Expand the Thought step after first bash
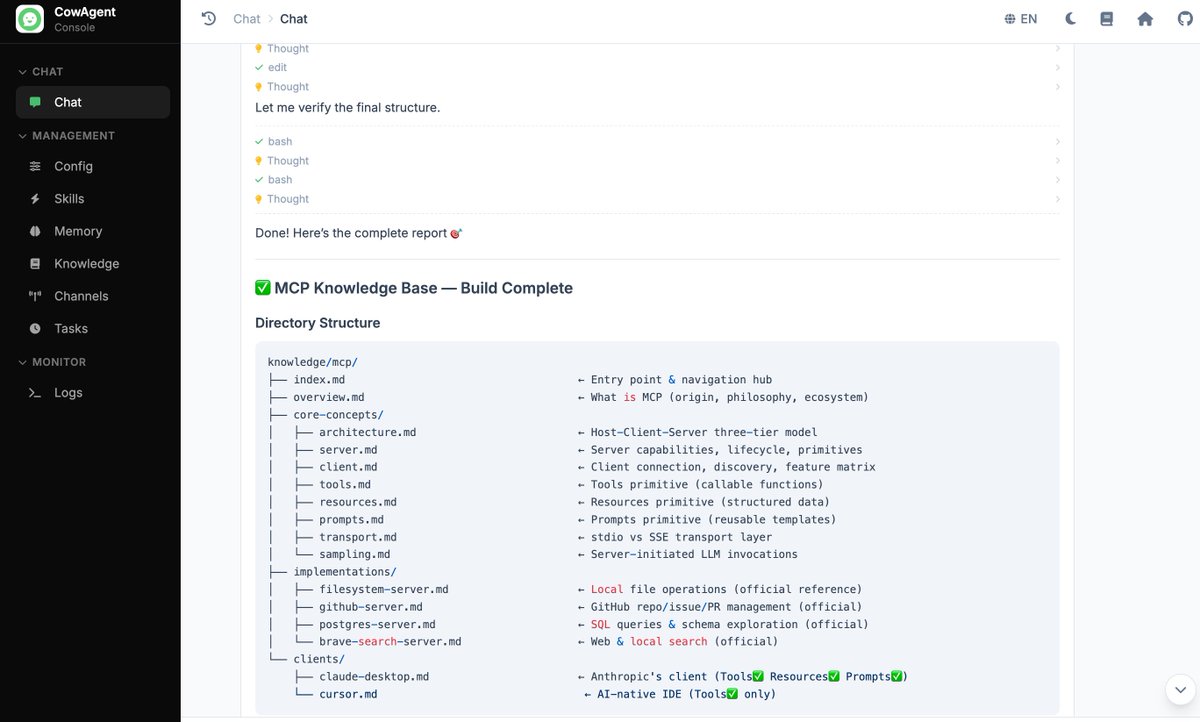This screenshot has width=1200, height=722. tap(657, 160)
